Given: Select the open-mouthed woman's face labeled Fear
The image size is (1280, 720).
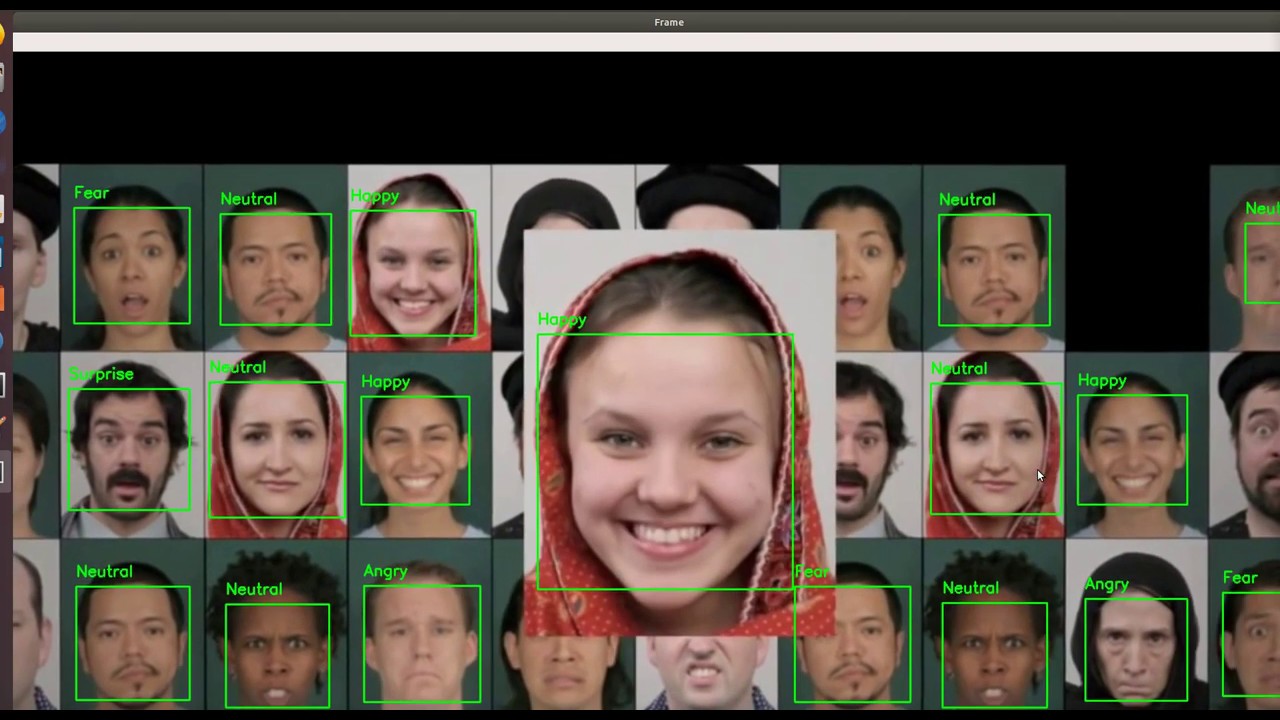Looking at the screenshot, I should click(132, 265).
